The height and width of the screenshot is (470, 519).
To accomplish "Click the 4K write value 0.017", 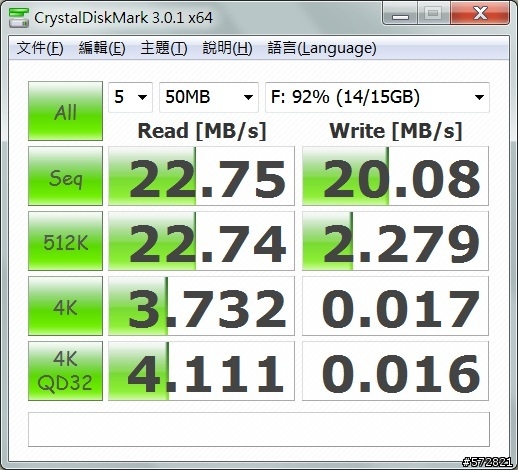I will coord(395,306).
